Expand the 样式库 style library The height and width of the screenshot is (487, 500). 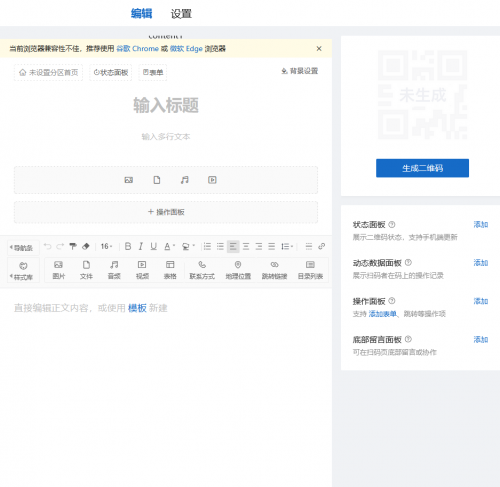pos(23,270)
